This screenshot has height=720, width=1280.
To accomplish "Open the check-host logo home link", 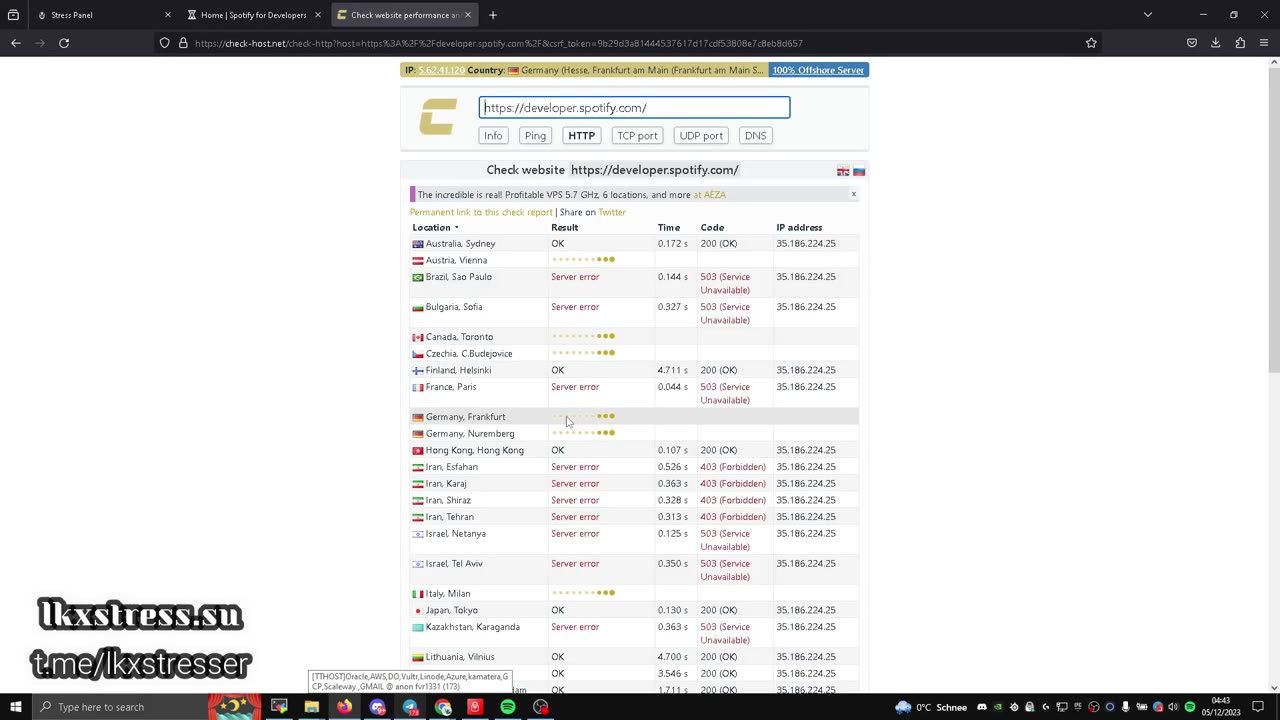I will click(x=438, y=116).
